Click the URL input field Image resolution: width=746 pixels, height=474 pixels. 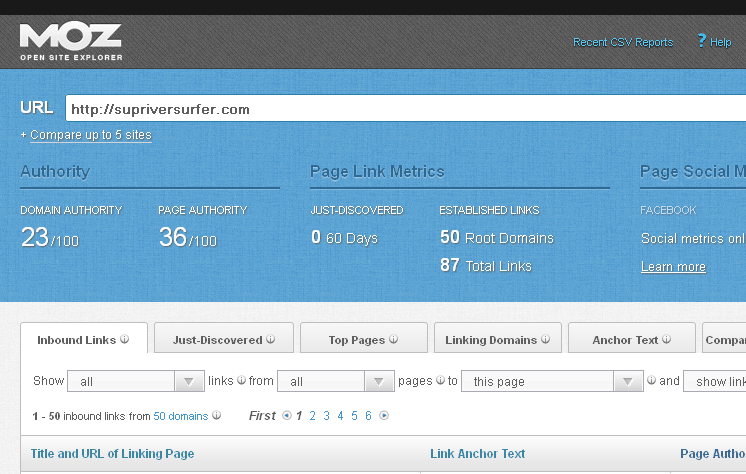[405, 109]
